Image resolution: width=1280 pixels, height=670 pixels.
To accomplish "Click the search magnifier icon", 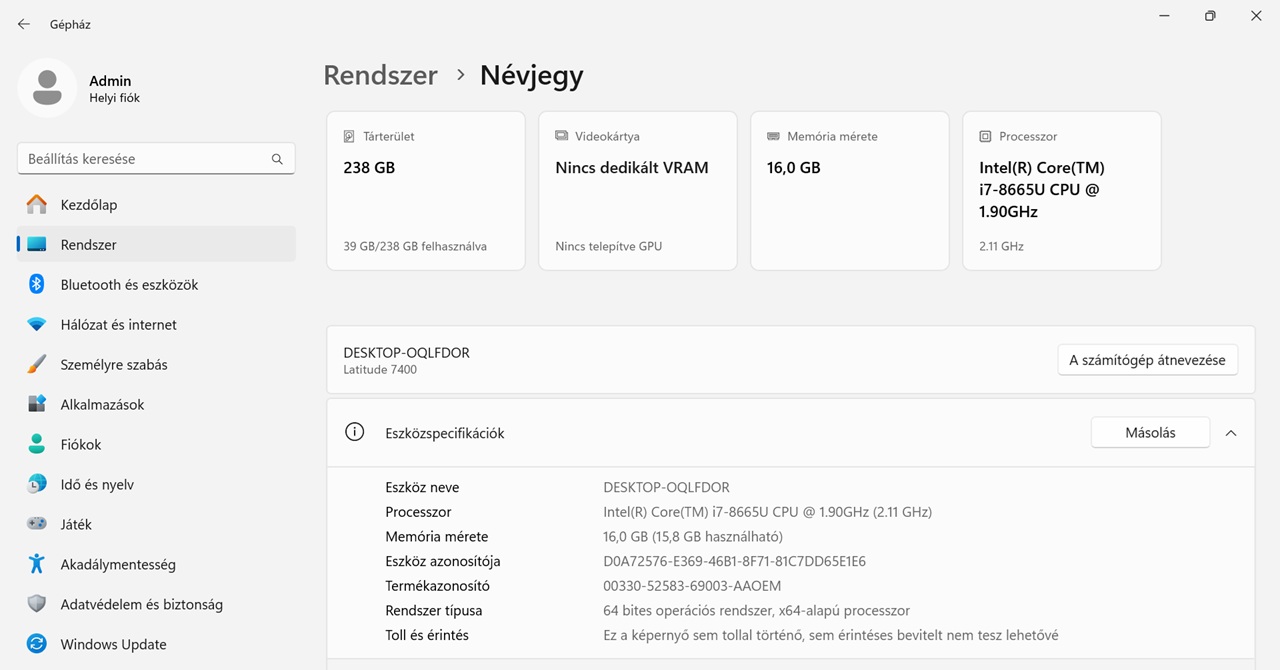I will click(277, 159).
